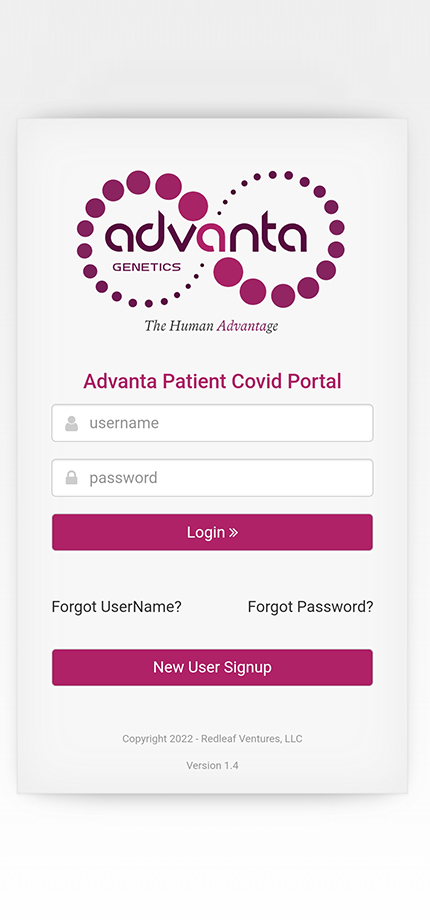This screenshot has height=920, width=430.
Task: Open the Forgot Password? link
Action: coord(310,607)
